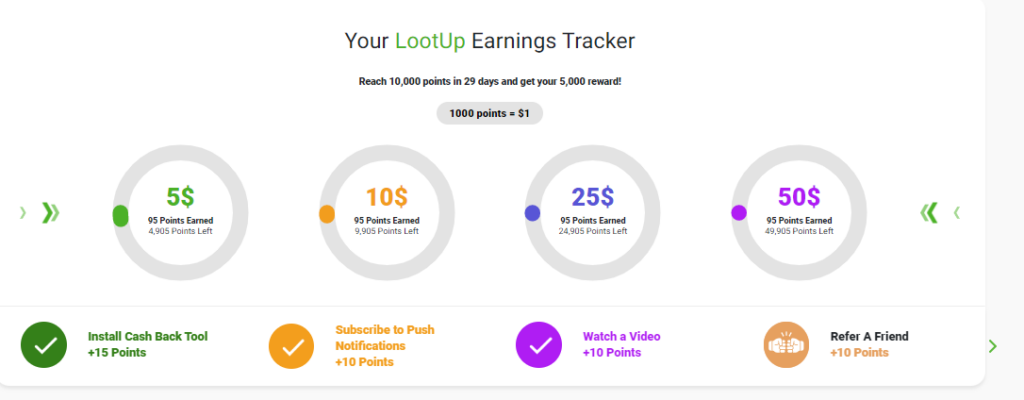
Task: Click the small light single chevron at left
Action: click(x=23, y=212)
